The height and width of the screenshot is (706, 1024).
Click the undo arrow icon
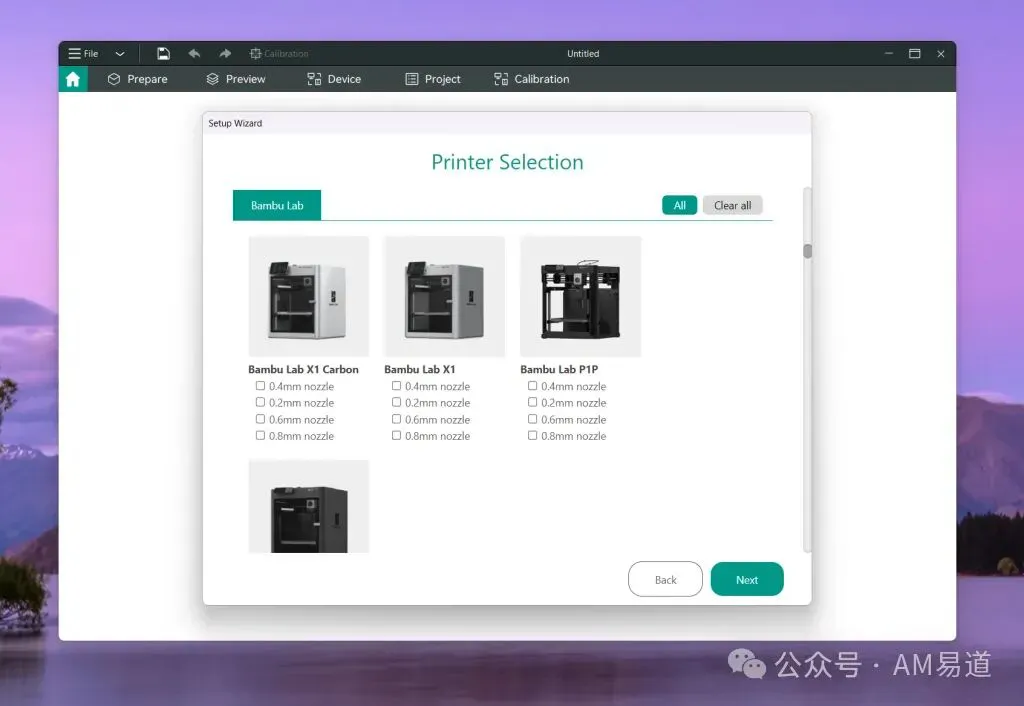pyautogui.click(x=194, y=54)
